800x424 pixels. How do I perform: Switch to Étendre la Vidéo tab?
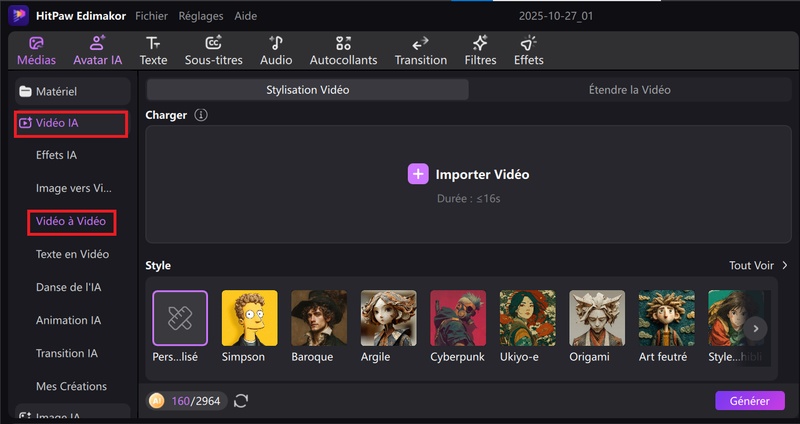click(x=630, y=90)
